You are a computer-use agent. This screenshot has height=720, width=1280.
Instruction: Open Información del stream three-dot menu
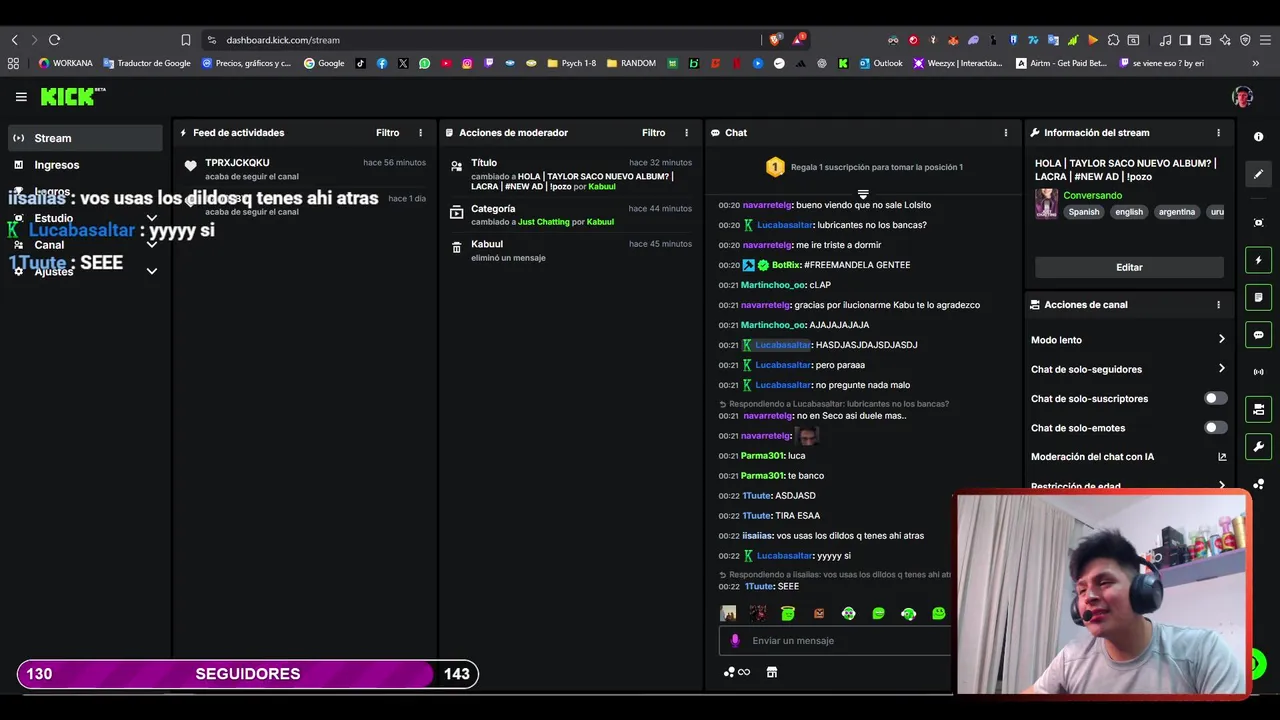(x=1218, y=133)
